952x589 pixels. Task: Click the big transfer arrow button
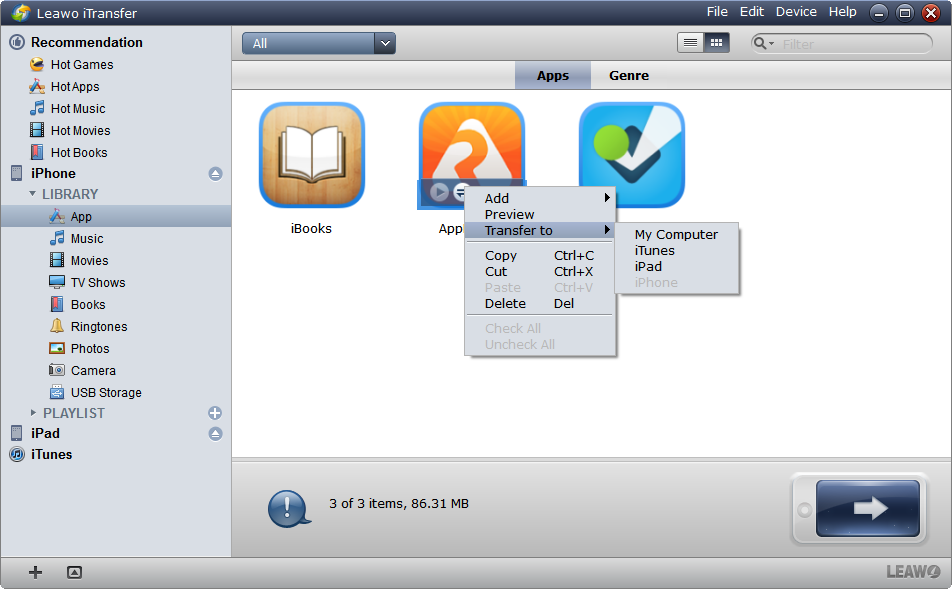[868, 508]
